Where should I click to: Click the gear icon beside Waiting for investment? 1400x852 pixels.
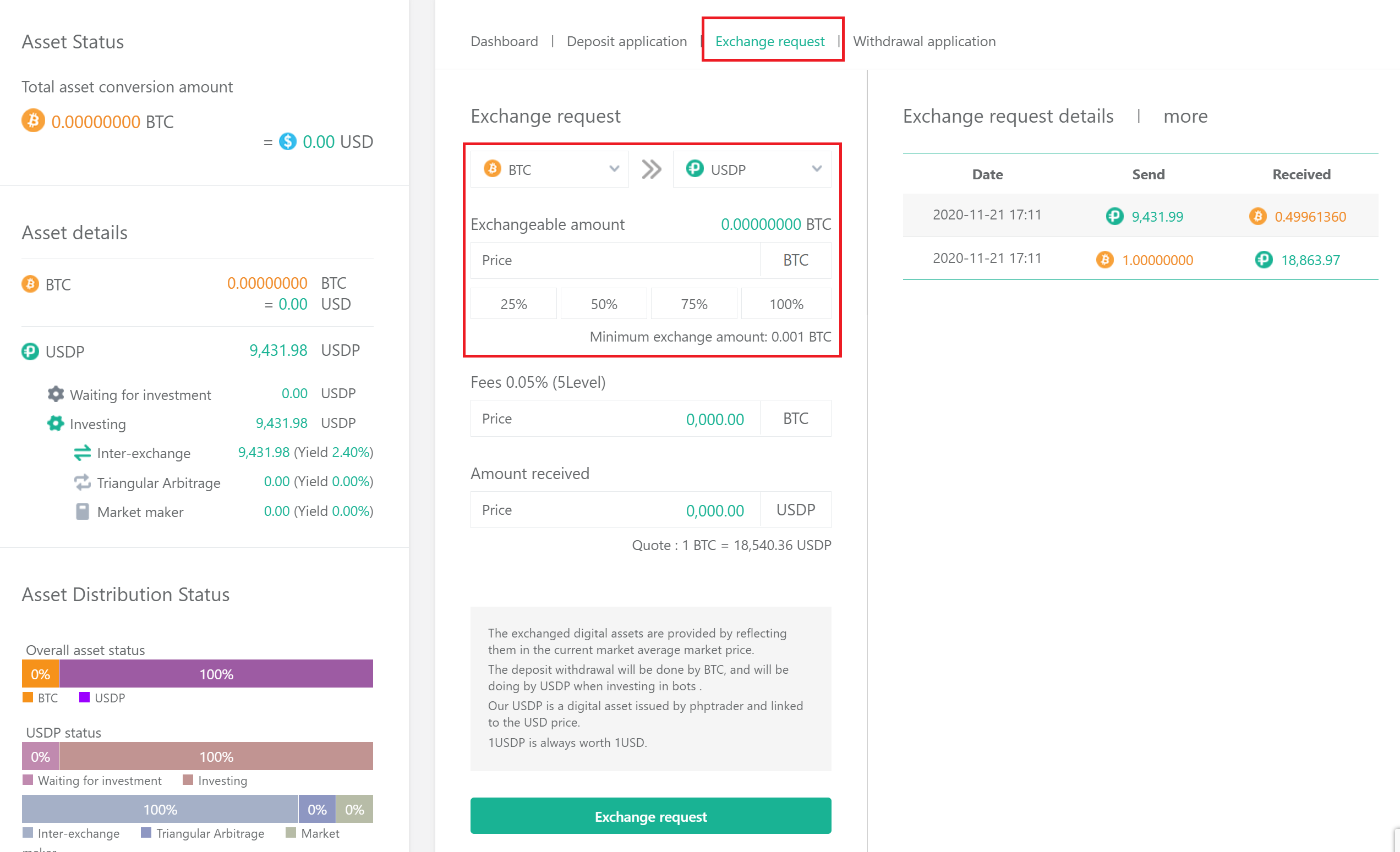(x=56, y=394)
